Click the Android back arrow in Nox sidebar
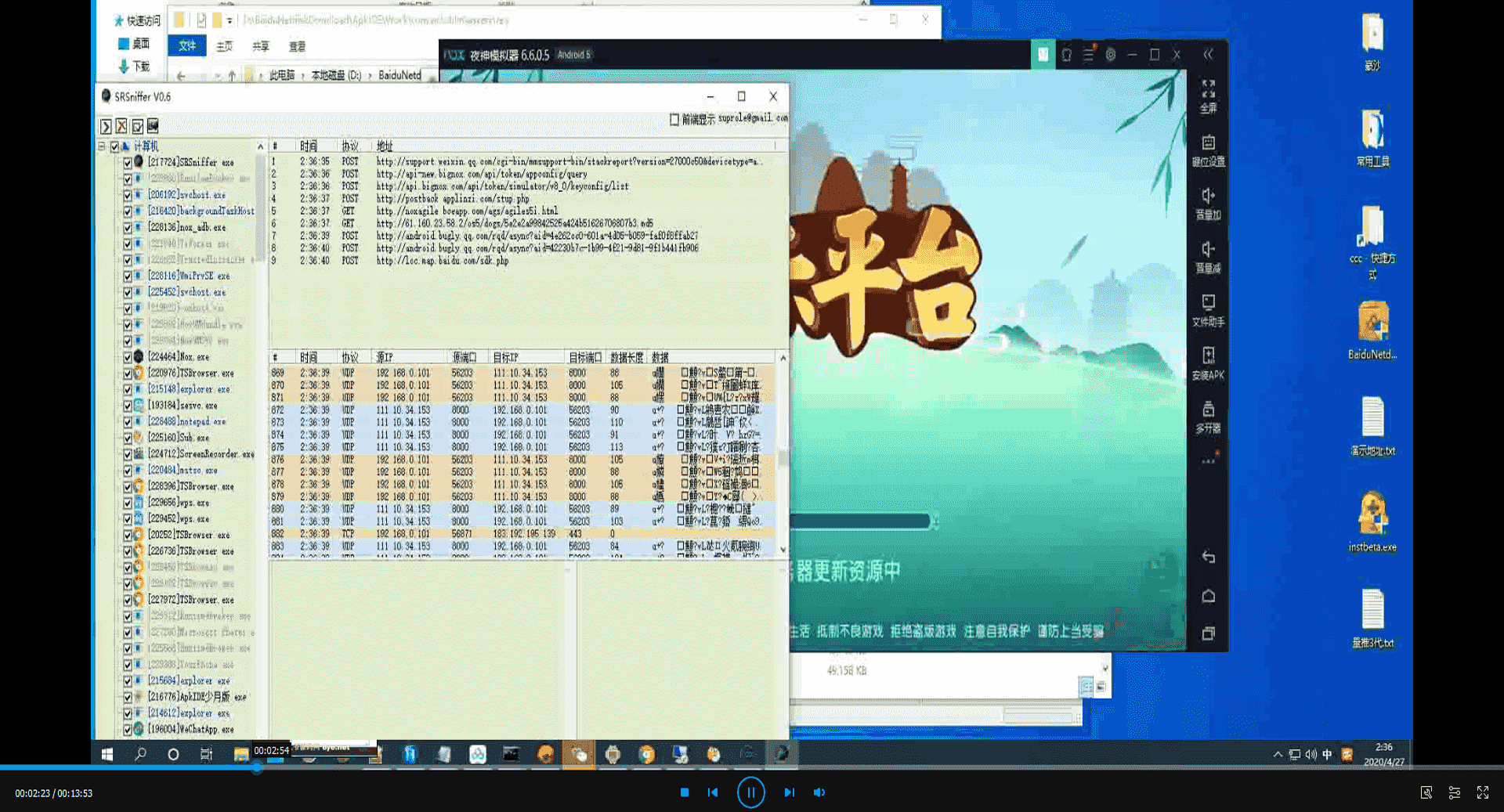 [x=1208, y=557]
